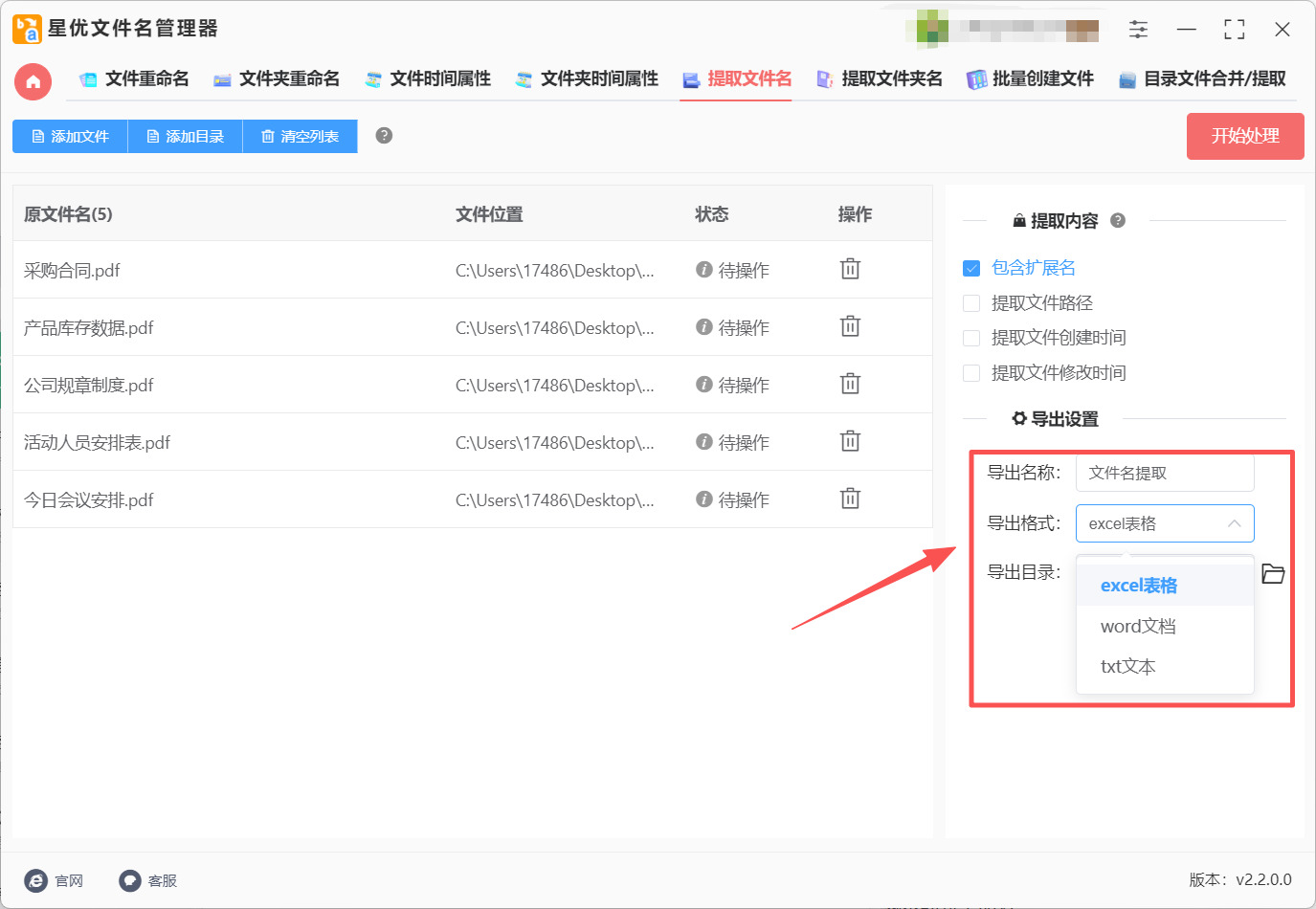Screen dimensions: 1316x909
Task: Enable 提取文件路径 checkbox
Action: tap(971, 303)
